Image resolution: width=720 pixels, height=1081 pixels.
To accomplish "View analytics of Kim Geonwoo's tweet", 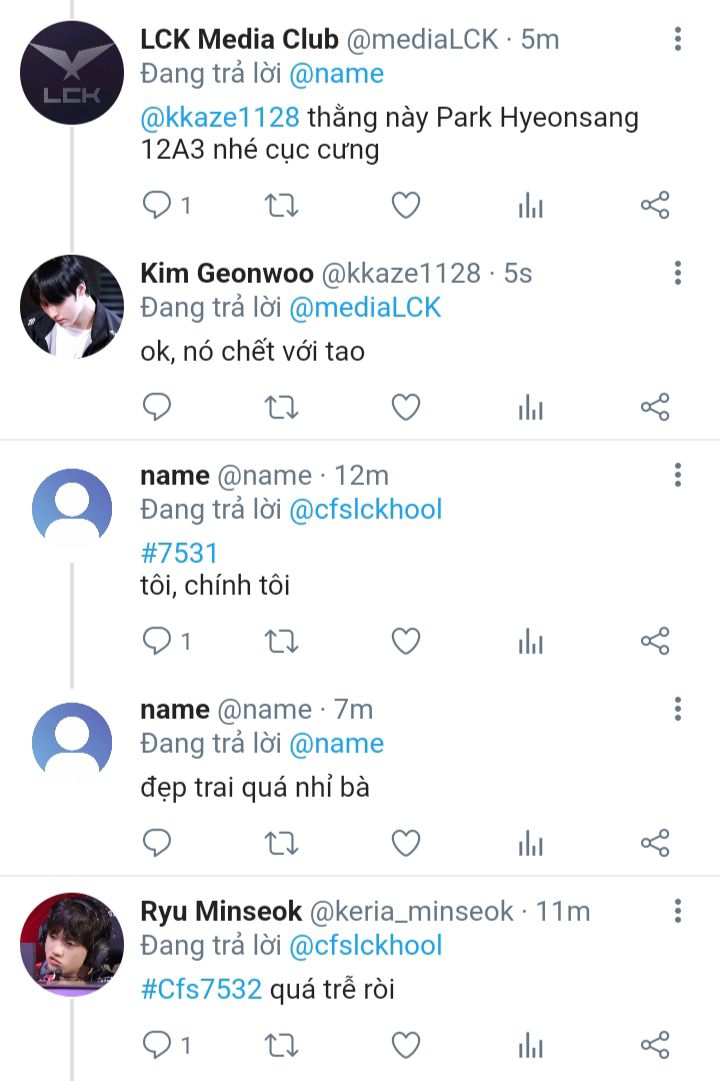I will [530, 407].
